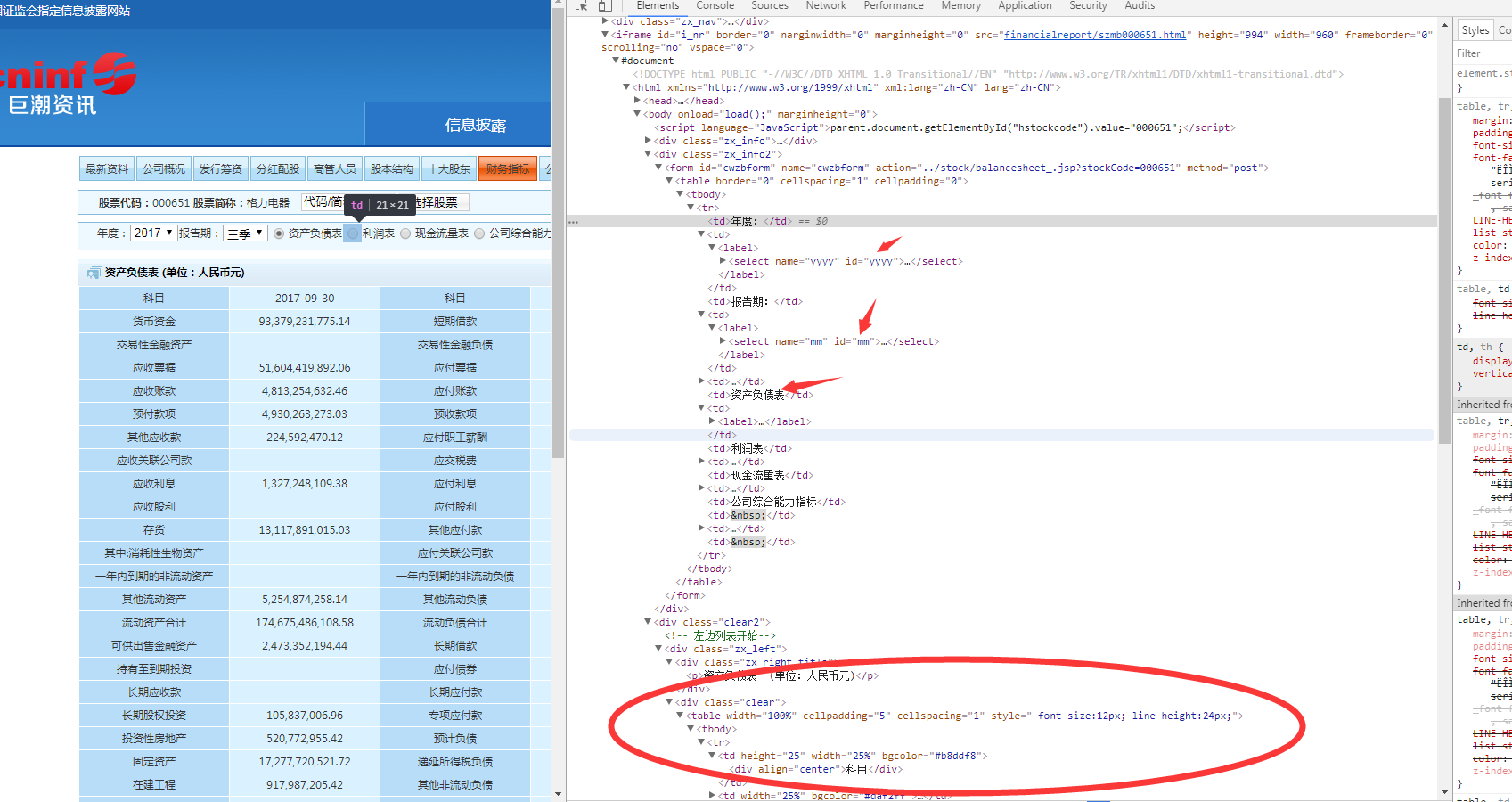Screen dimensions: 1512x802
Task: Click the 2017-09-30 column header
Action: click(x=305, y=299)
